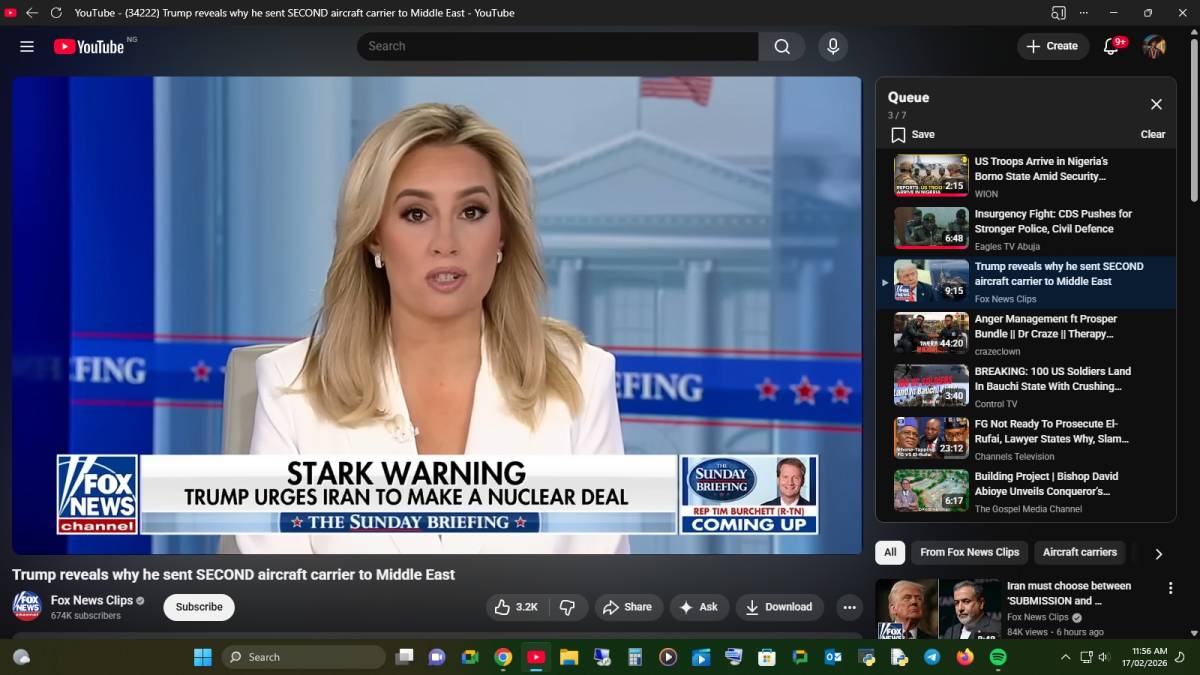Image resolution: width=1200 pixels, height=675 pixels.
Task: Play Building Project Bishop David Abioye item
Action: point(1026,491)
